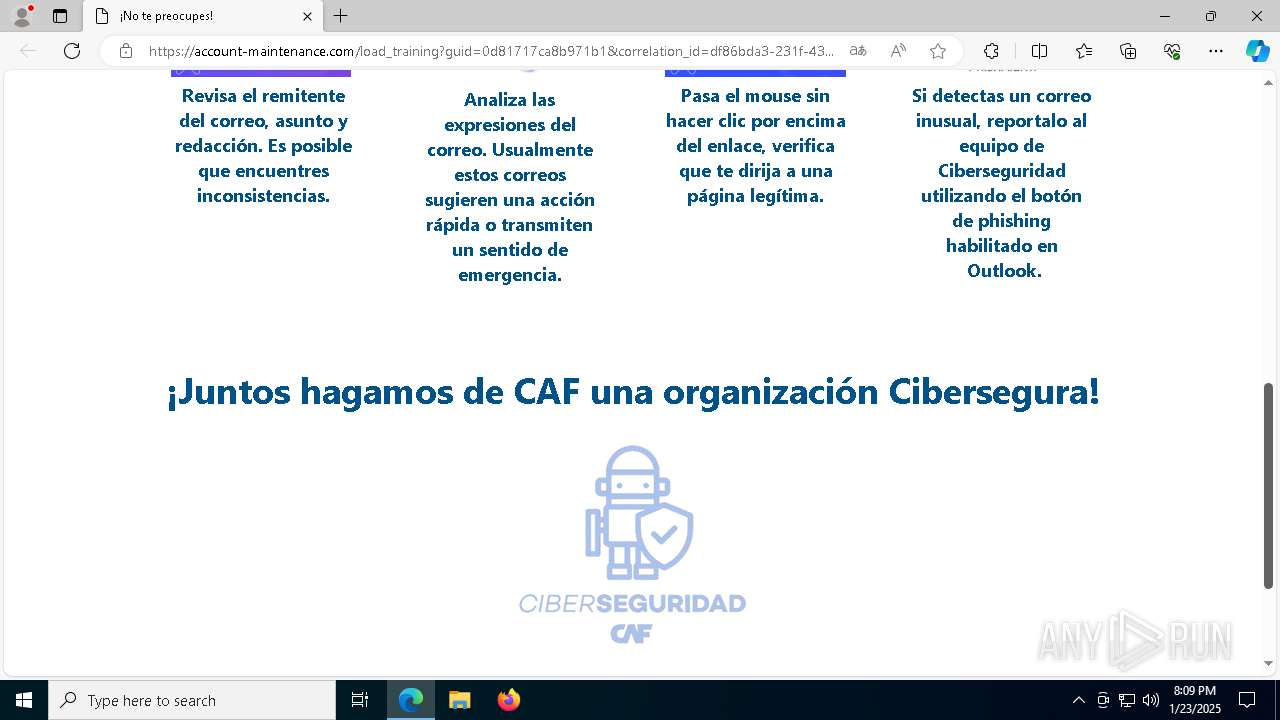Open the tab actions menu icon
The height and width of the screenshot is (720, 1280).
60,16
